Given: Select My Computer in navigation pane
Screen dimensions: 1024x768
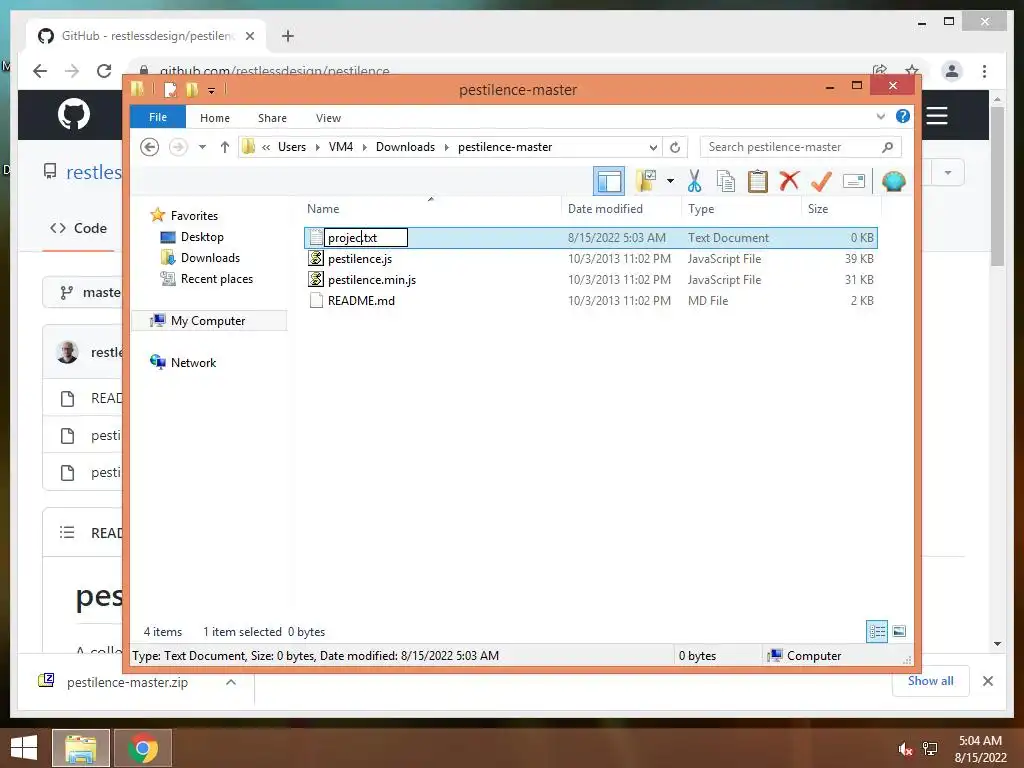Looking at the screenshot, I should tap(208, 321).
